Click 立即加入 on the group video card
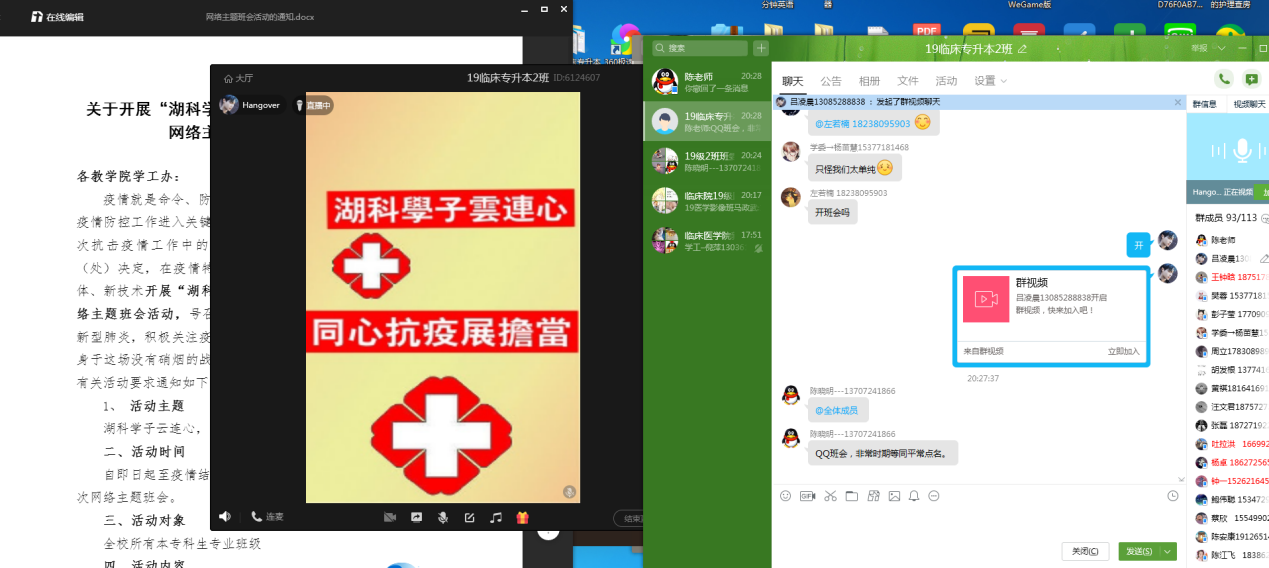Screen dimensions: 1269x568 coord(1123,351)
